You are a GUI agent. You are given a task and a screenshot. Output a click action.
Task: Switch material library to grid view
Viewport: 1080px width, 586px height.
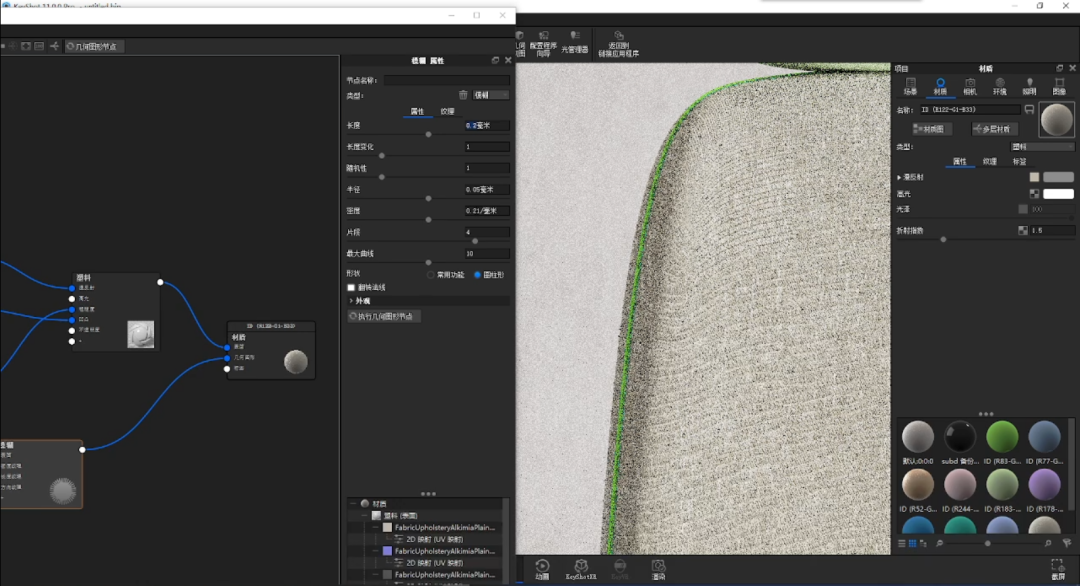click(x=913, y=543)
